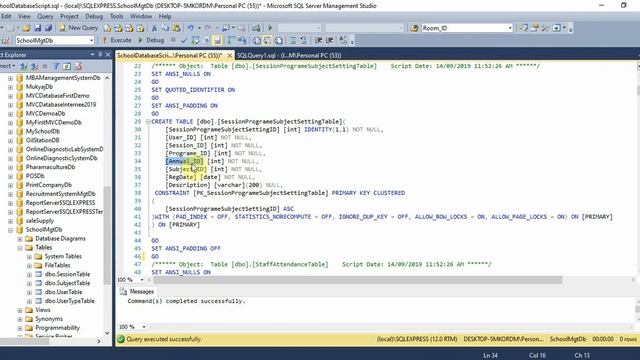This screenshot has width=640, height=360.
Task: Select the OilStationDB database
Action: click(x=42, y=140)
